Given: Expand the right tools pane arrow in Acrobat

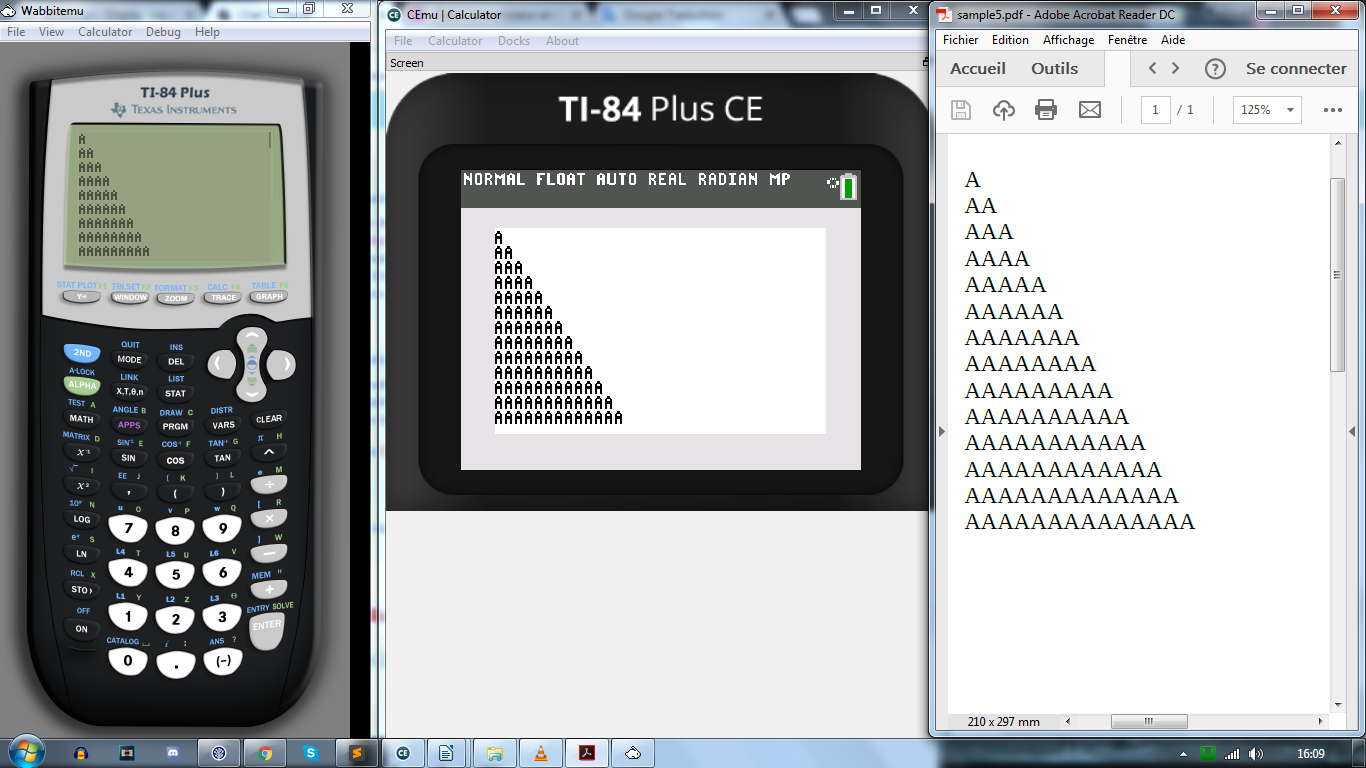Looking at the screenshot, I should point(1352,432).
